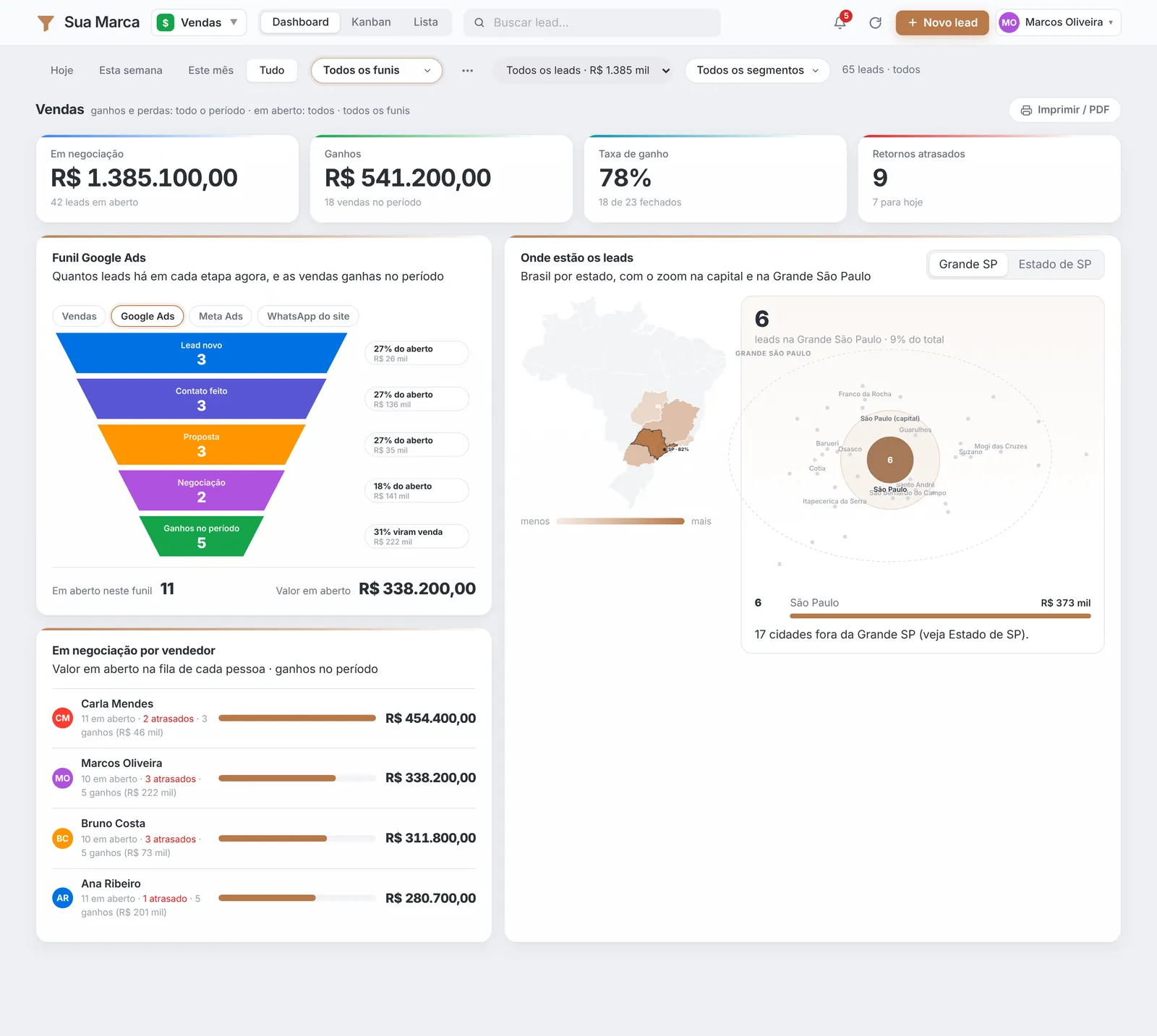Viewport: 1157px width, 1036px height.
Task: Click Carla Mendes' progress bar
Action: coord(297,718)
